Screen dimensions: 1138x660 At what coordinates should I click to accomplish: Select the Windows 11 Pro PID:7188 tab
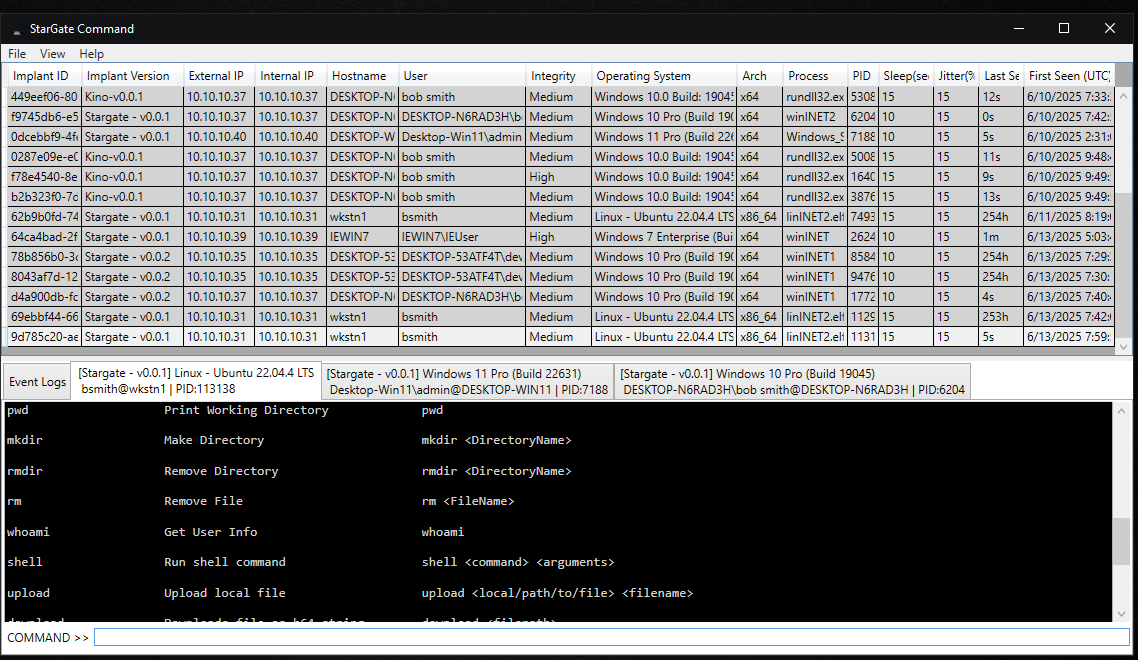(x=468, y=382)
